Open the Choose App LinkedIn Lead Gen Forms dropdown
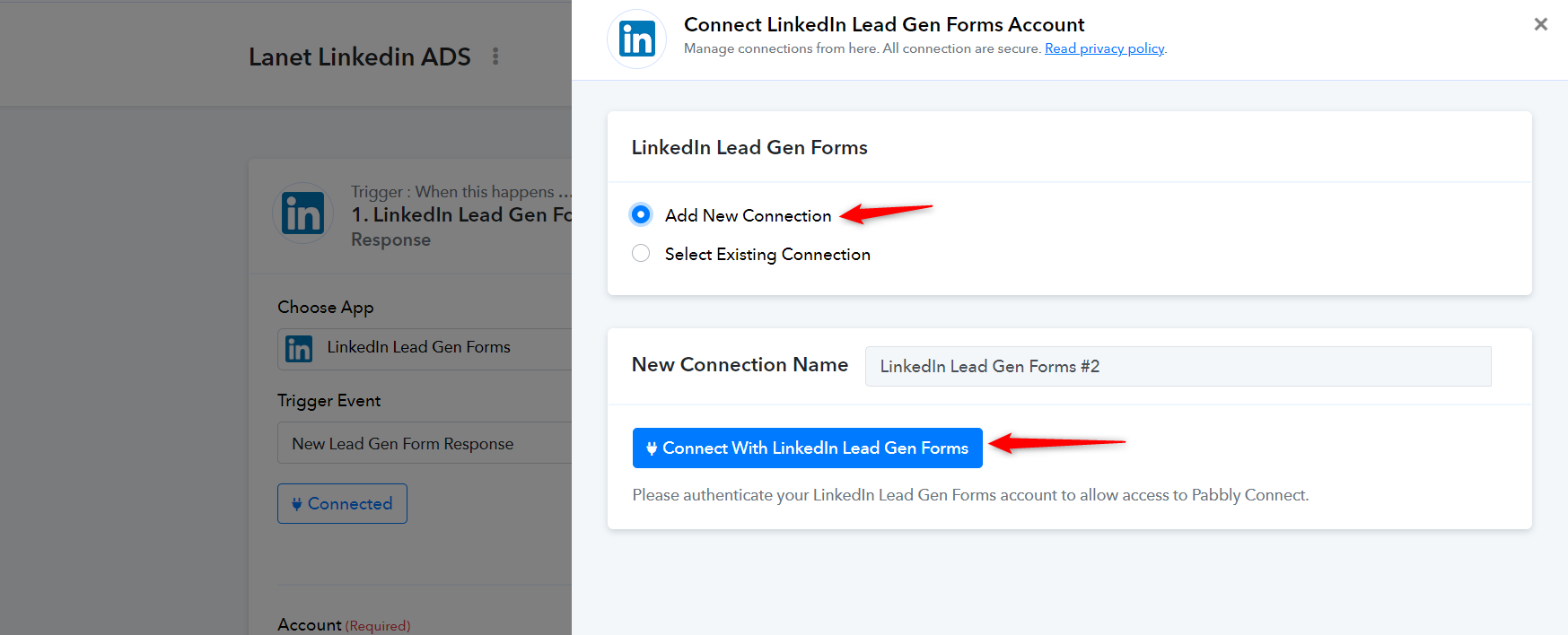1568x635 pixels. (425, 349)
